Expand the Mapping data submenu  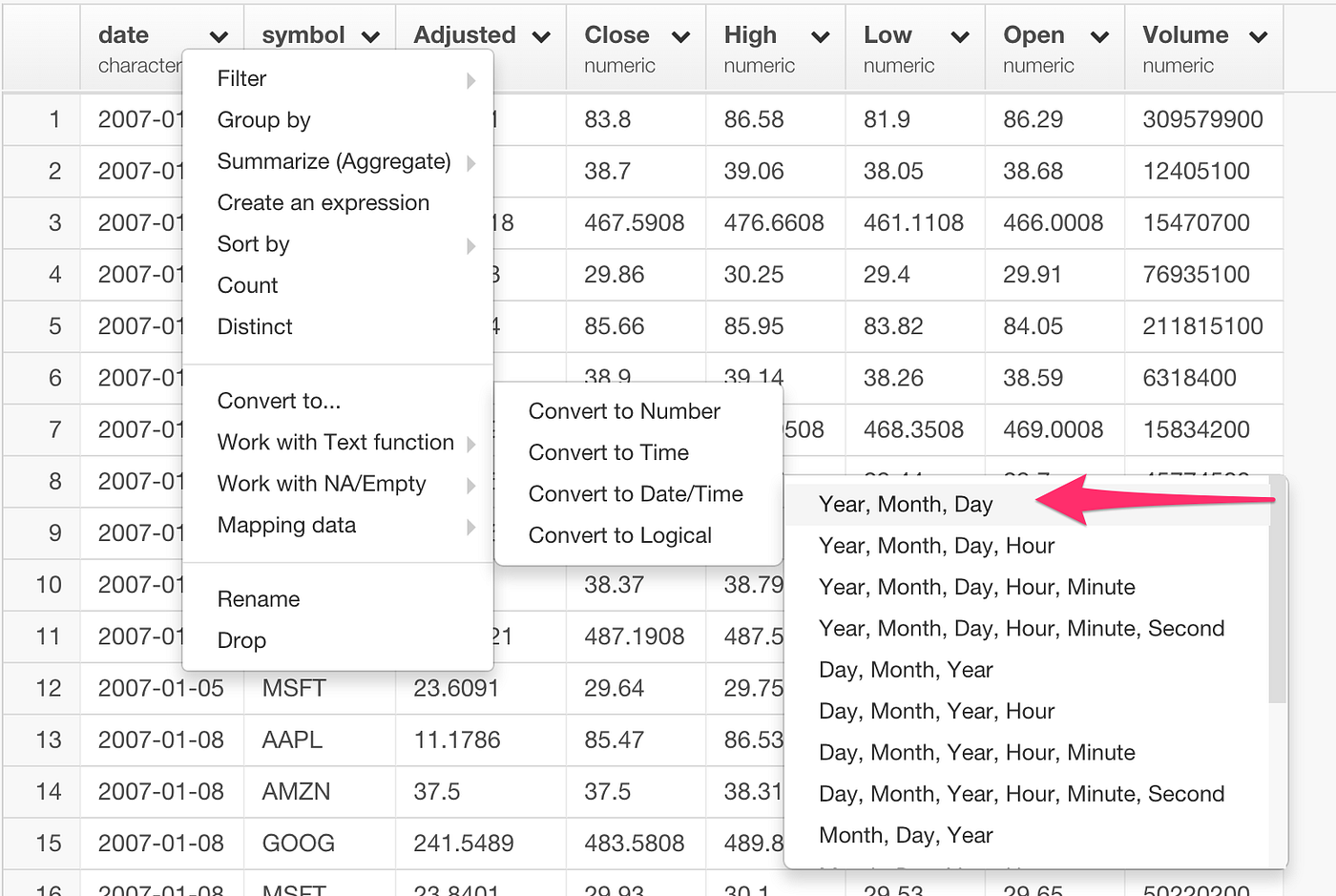point(287,525)
